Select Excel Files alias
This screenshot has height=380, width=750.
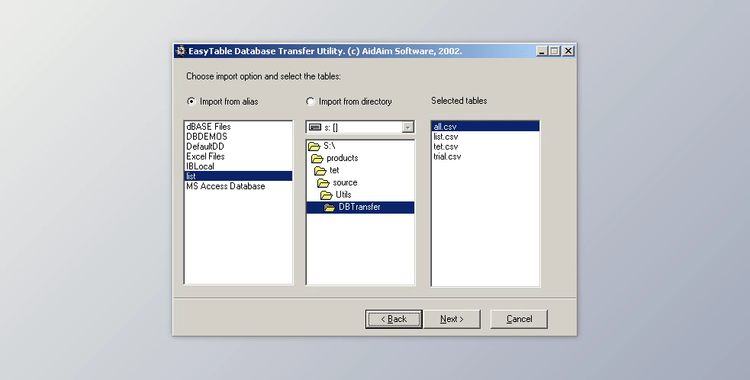click(x=238, y=156)
